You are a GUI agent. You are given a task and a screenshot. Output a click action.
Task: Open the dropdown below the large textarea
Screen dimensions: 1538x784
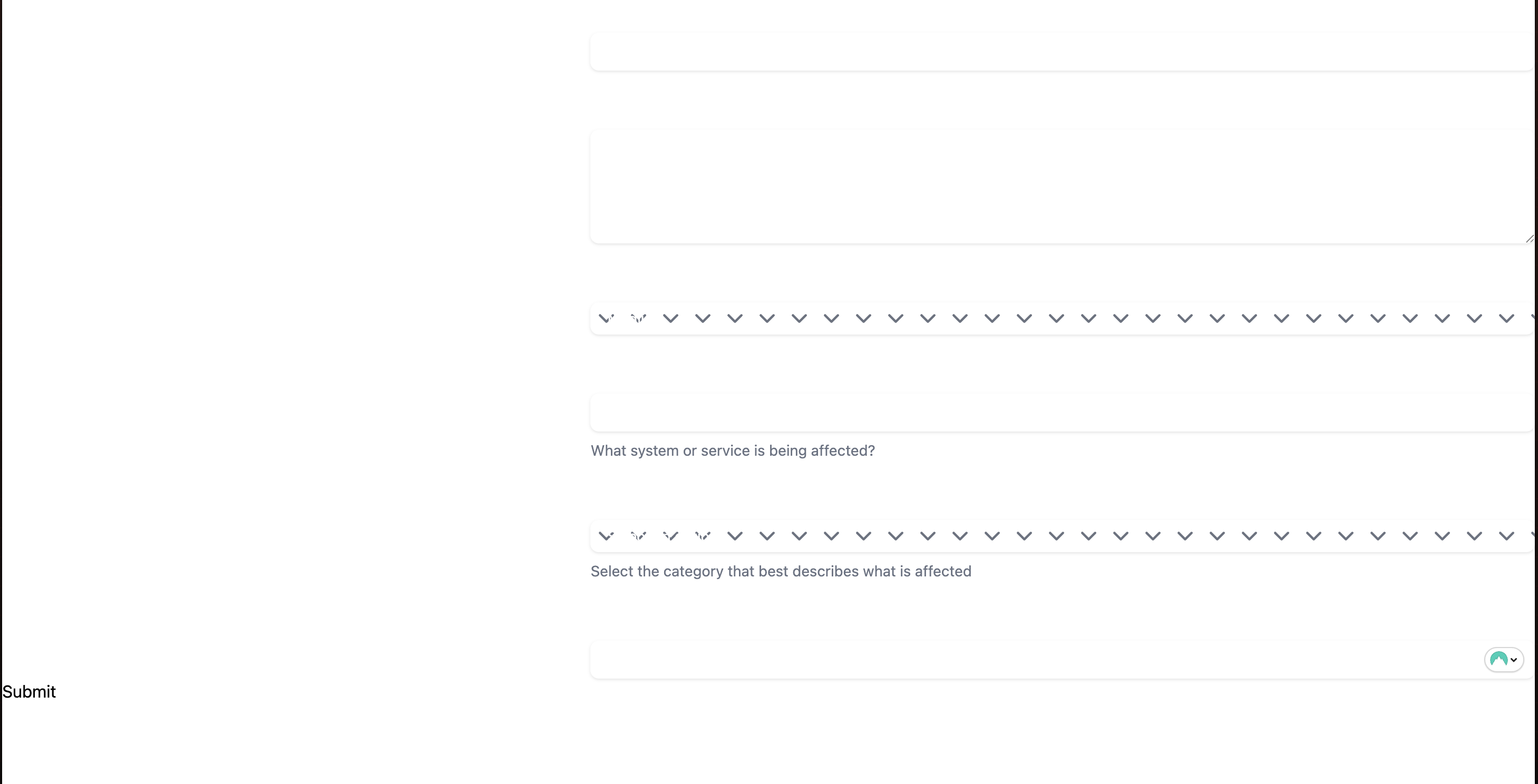tap(1060, 318)
